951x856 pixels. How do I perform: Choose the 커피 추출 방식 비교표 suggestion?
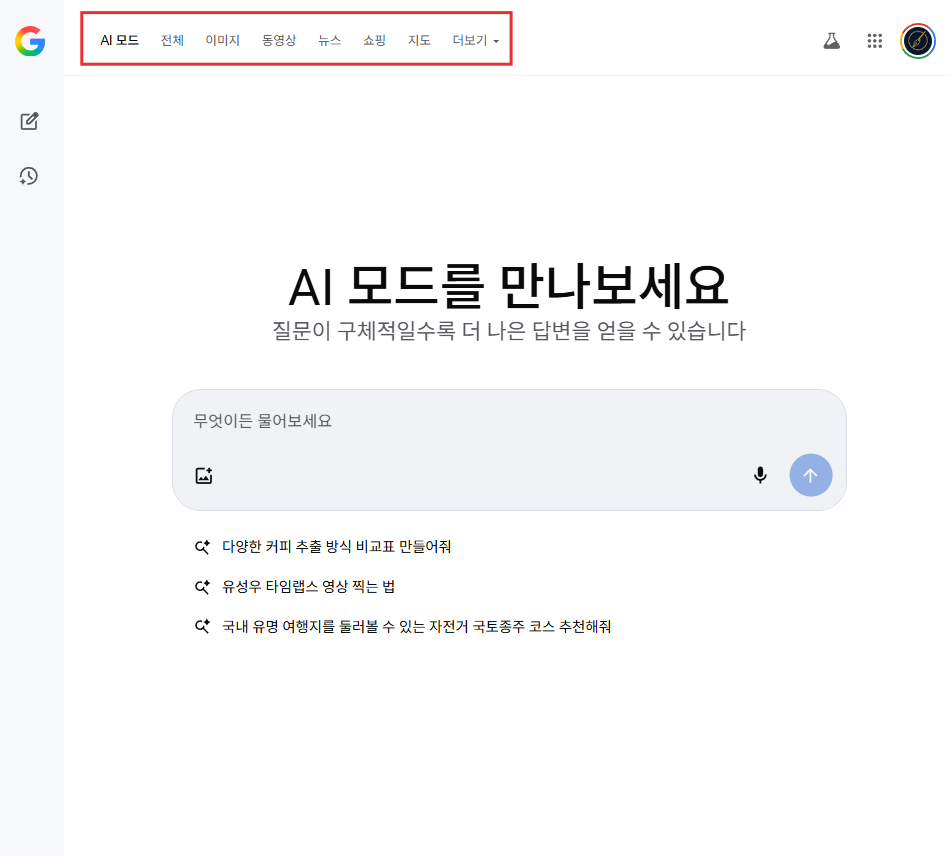[x=336, y=547]
